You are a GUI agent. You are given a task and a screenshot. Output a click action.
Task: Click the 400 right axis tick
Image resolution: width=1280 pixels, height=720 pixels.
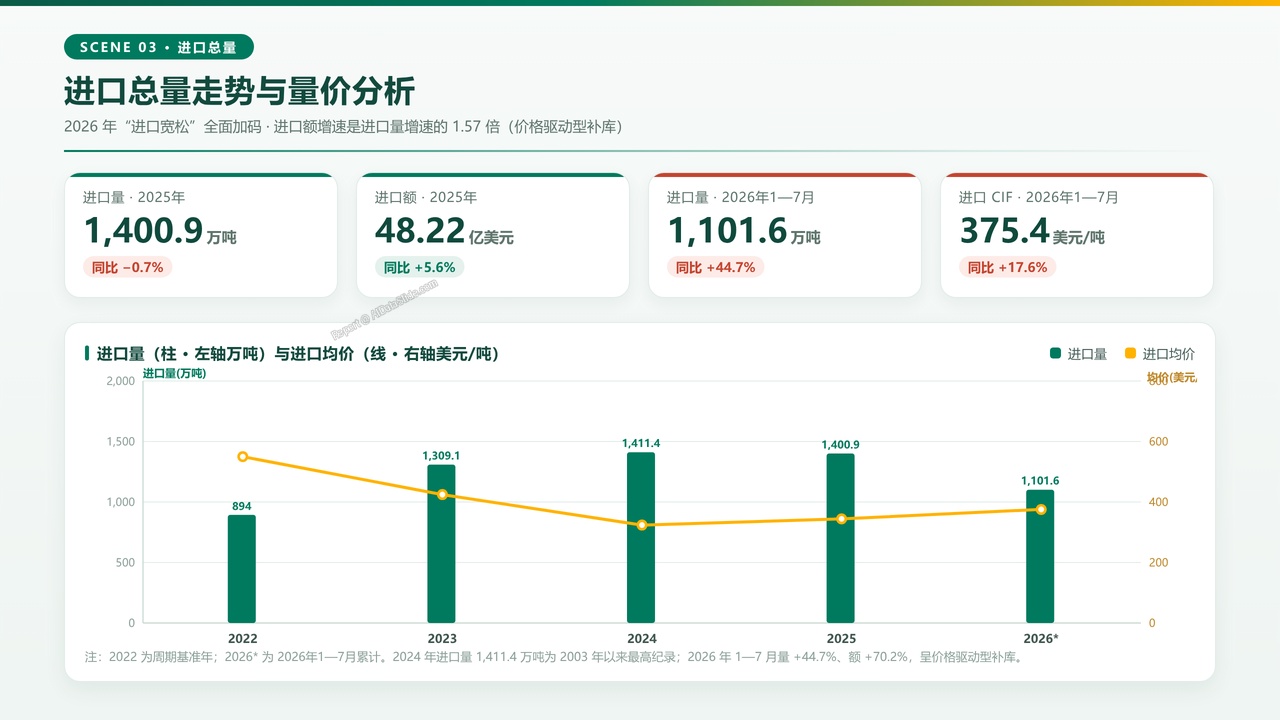click(1158, 502)
